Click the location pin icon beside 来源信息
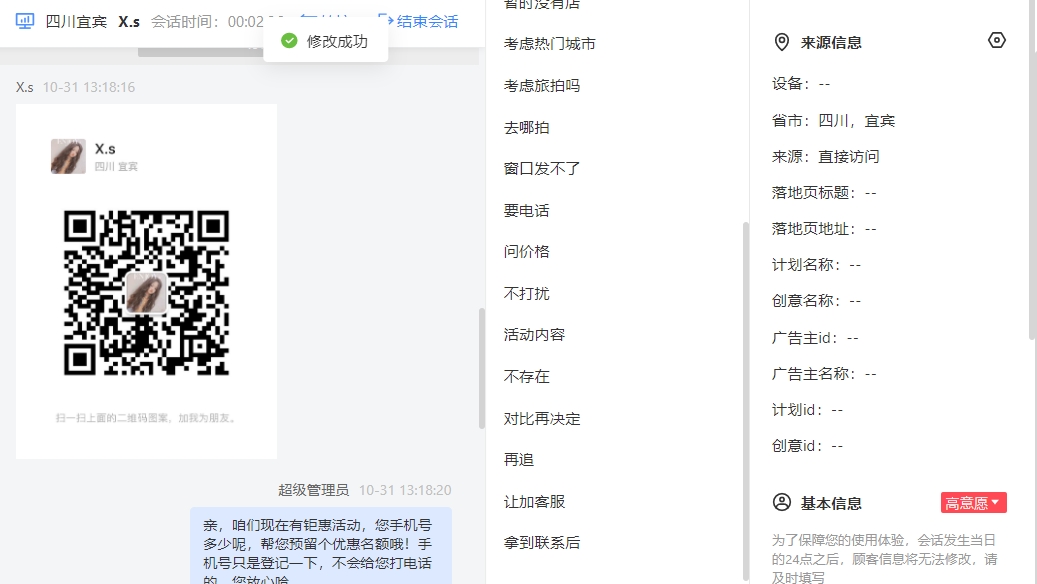The image size is (1037, 584). click(782, 42)
